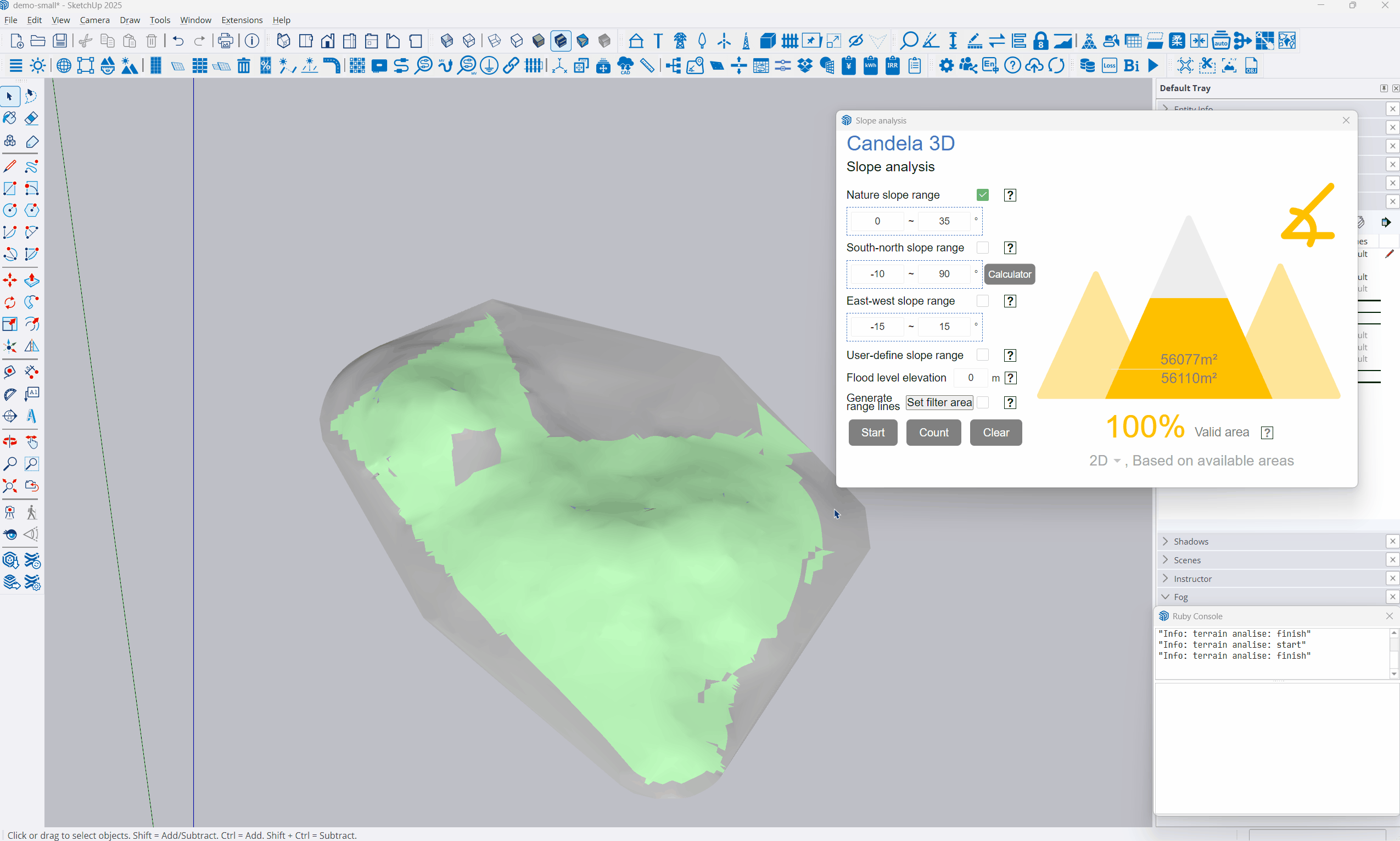The image size is (1400, 841).
Task: Expand the Instructor tray panel
Action: pos(1166,579)
